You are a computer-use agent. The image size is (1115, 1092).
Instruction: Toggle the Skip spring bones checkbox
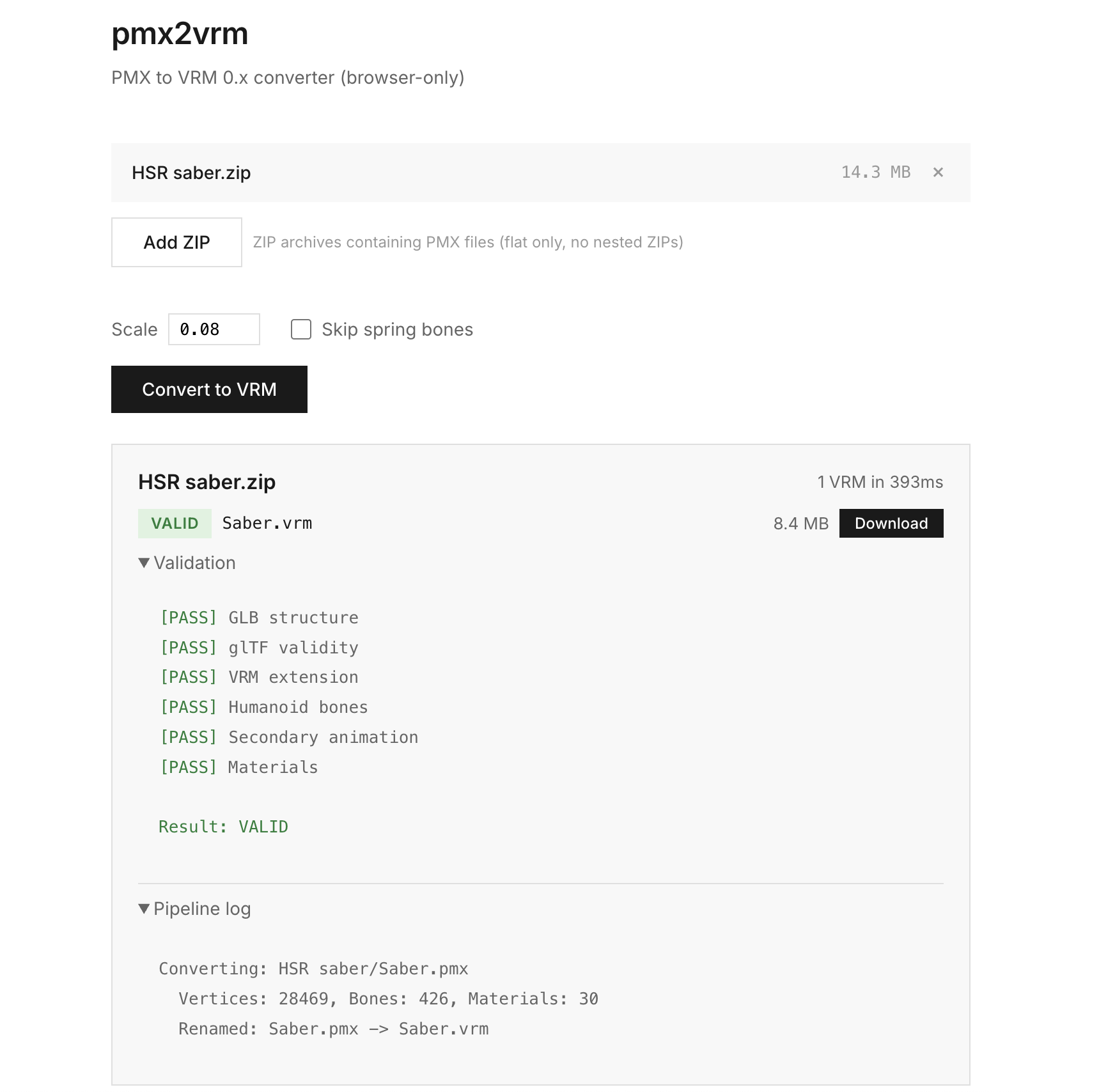coord(300,329)
